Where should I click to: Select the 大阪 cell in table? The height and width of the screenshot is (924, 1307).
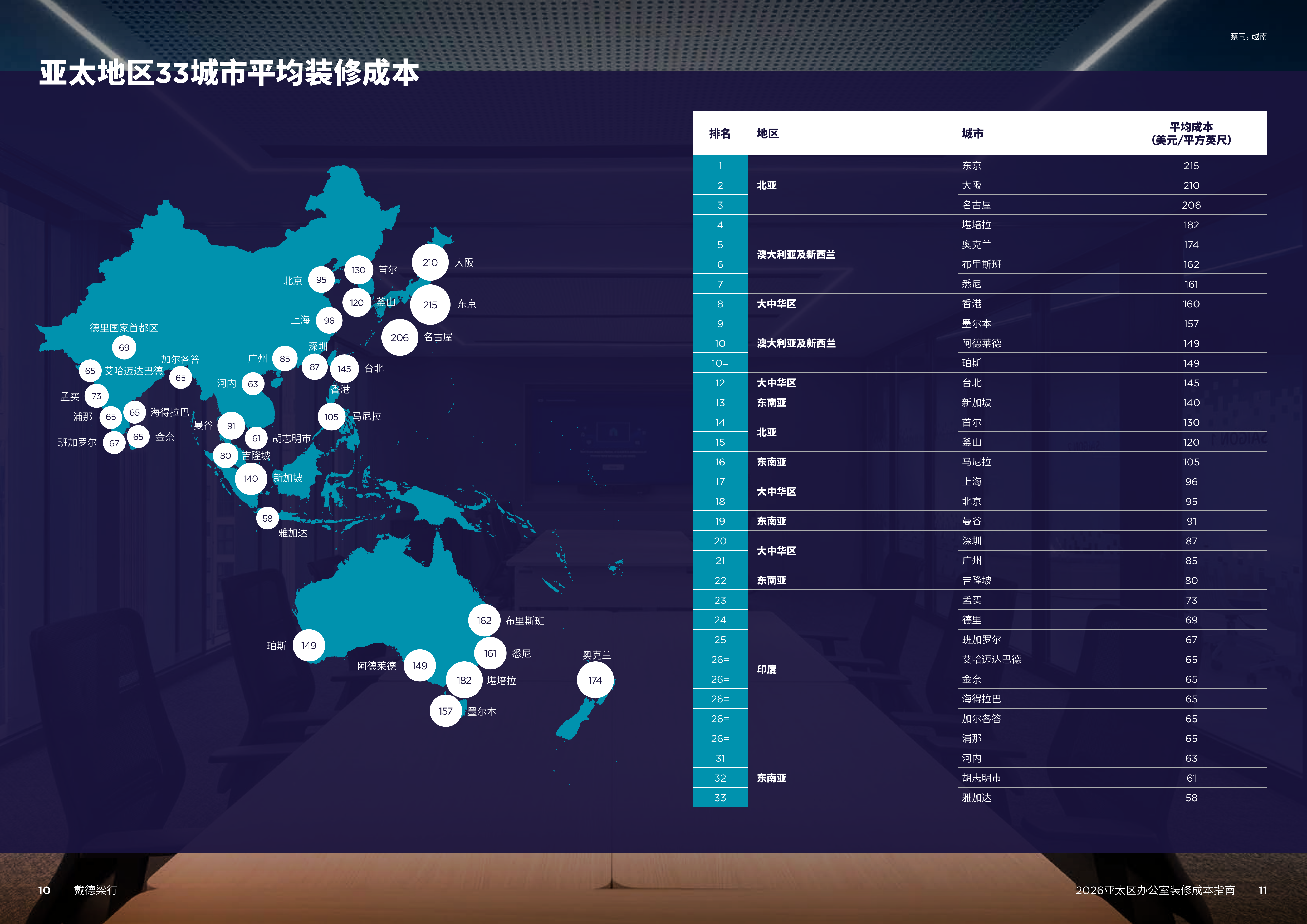(972, 185)
